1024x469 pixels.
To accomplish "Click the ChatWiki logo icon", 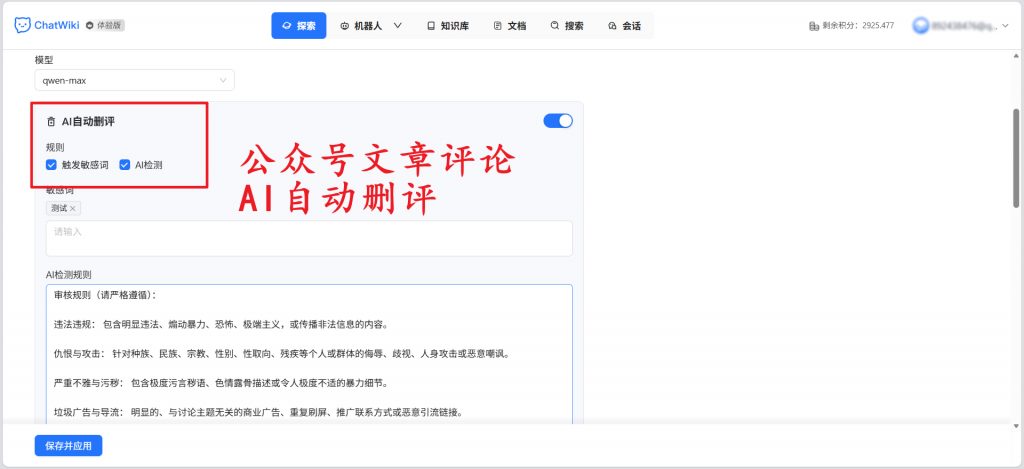I will click(x=22, y=25).
